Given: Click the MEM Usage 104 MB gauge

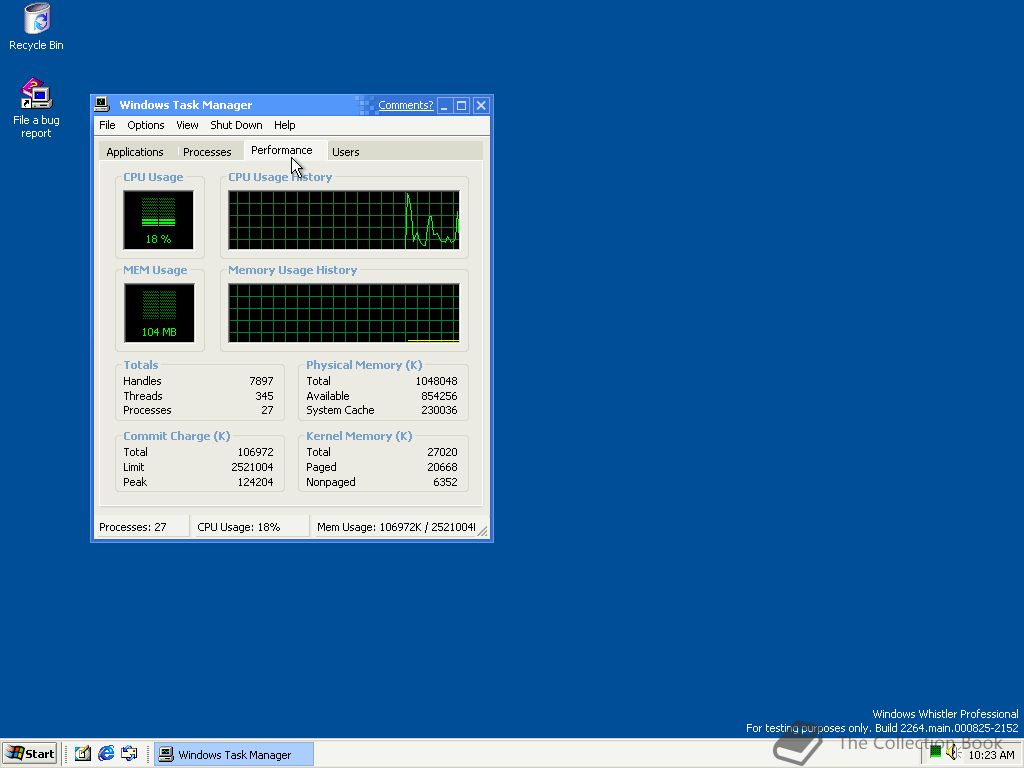Looking at the screenshot, I should pos(159,313).
